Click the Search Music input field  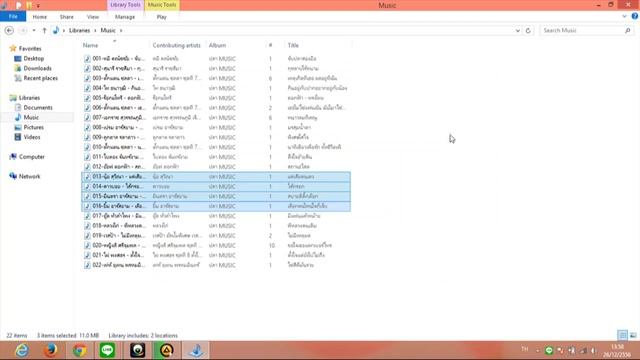pos(582,30)
